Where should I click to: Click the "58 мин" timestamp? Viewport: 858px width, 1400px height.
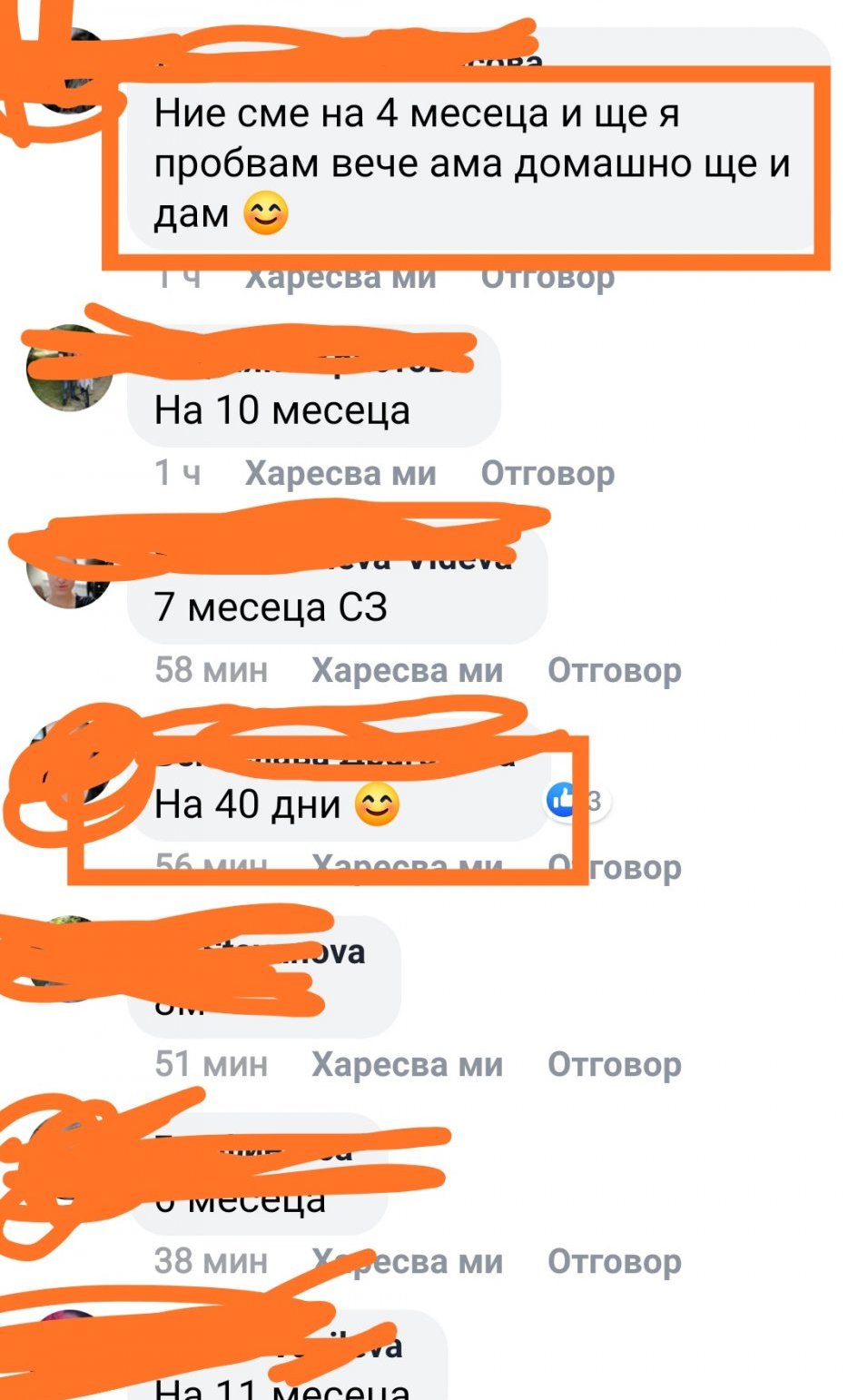pyautogui.click(x=212, y=670)
